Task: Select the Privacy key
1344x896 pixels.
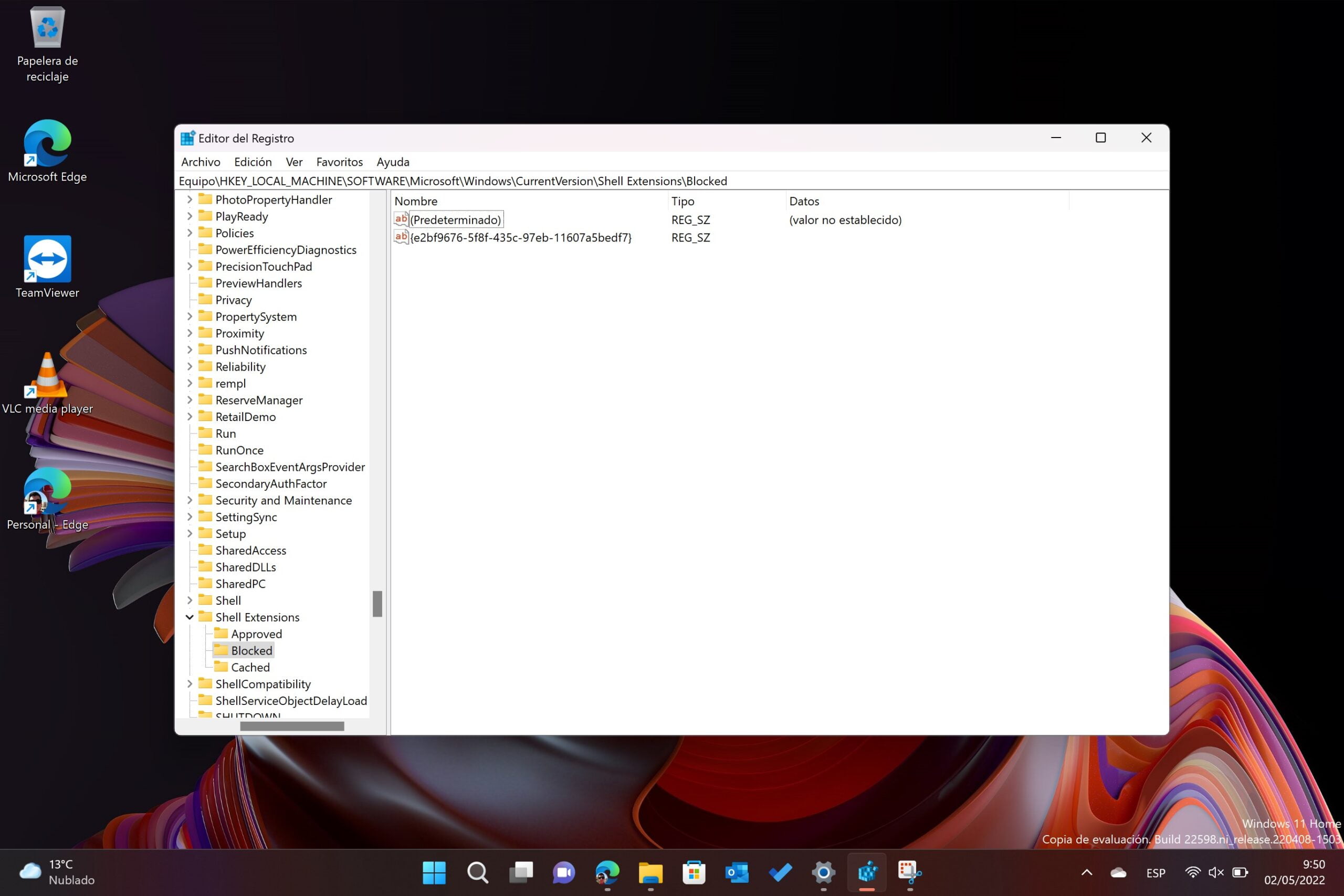Action: (234, 300)
